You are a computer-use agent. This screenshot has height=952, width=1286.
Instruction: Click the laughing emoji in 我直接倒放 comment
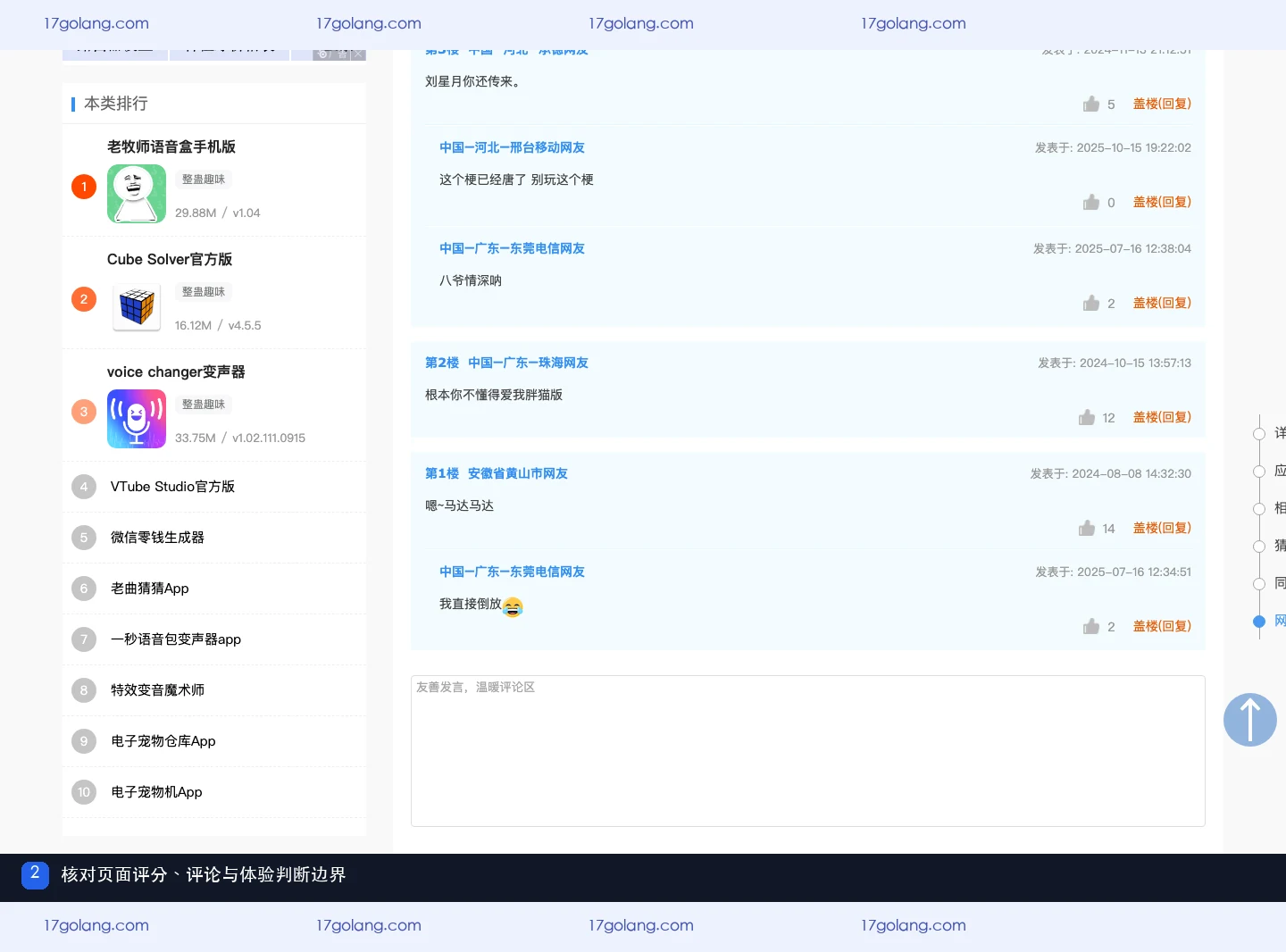[x=513, y=607]
